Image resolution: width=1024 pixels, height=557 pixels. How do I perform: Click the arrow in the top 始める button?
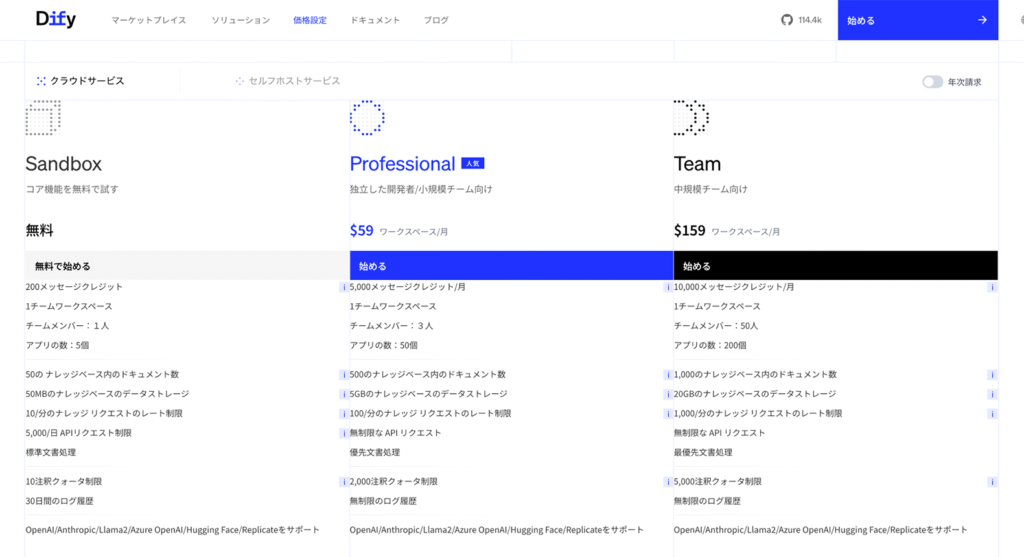pyautogui.click(x=982, y=20)
